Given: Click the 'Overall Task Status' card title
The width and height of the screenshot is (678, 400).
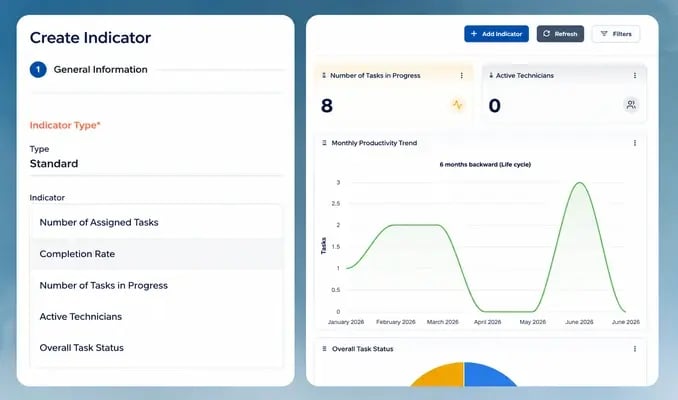Looking at the screenshot, I should [x=363, y=349].
